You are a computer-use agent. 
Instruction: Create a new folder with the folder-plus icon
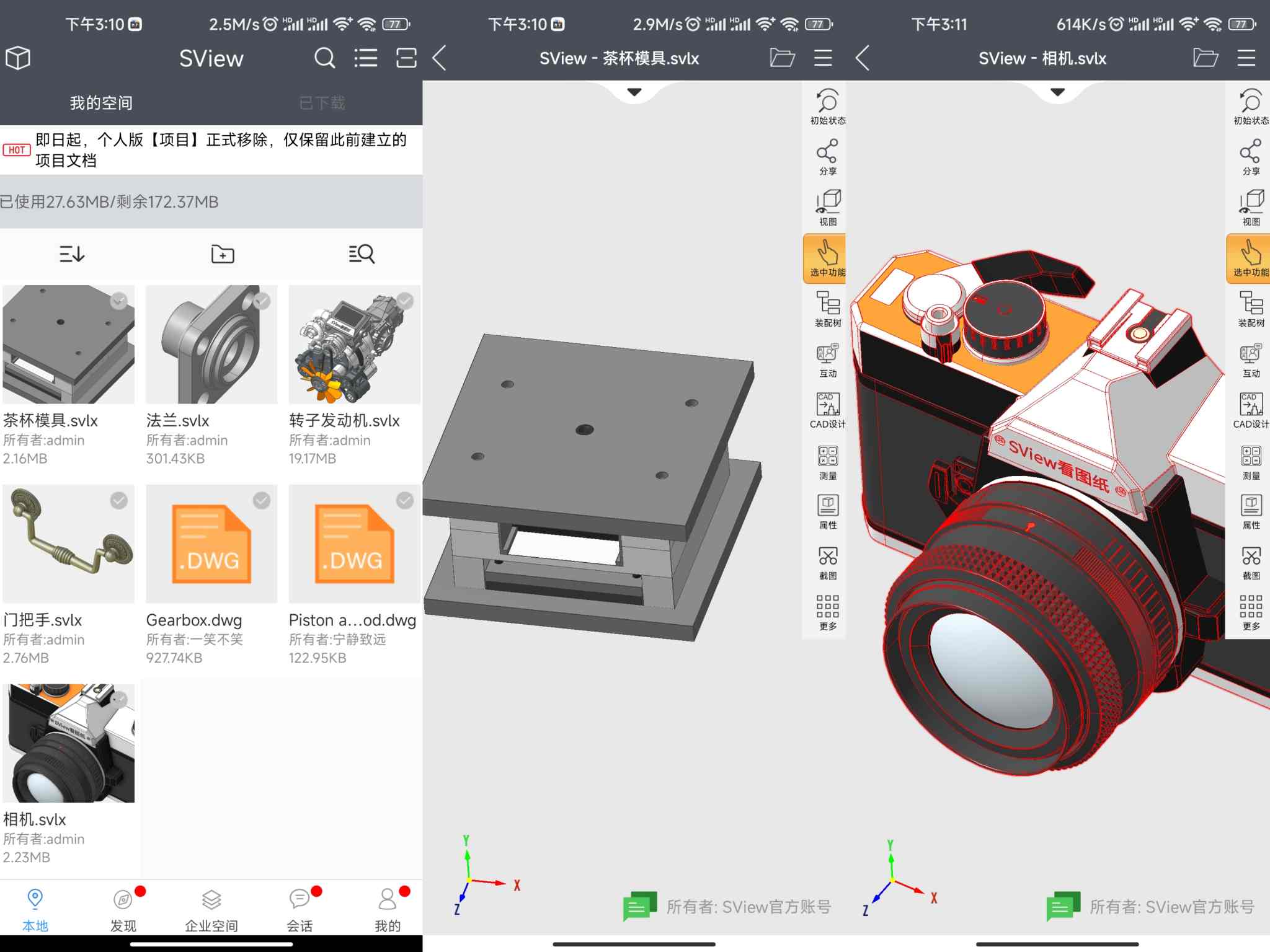click(223, 253)
